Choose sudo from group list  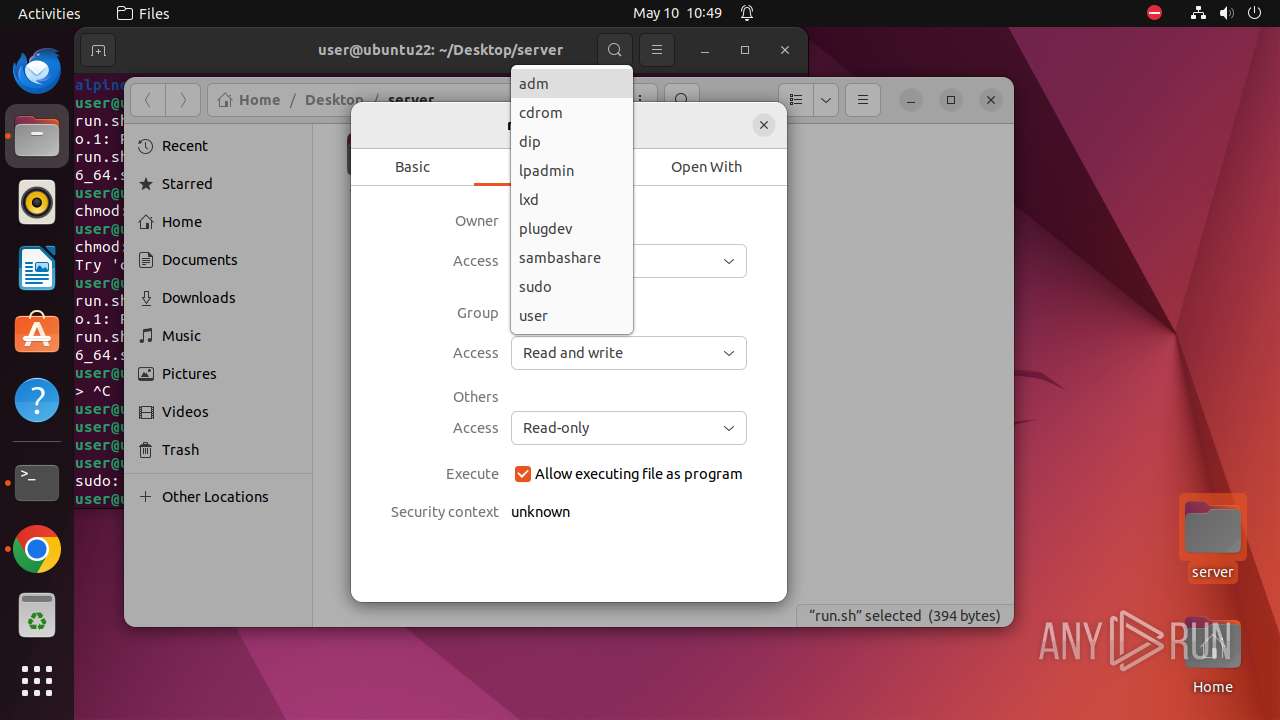[572, 287]
